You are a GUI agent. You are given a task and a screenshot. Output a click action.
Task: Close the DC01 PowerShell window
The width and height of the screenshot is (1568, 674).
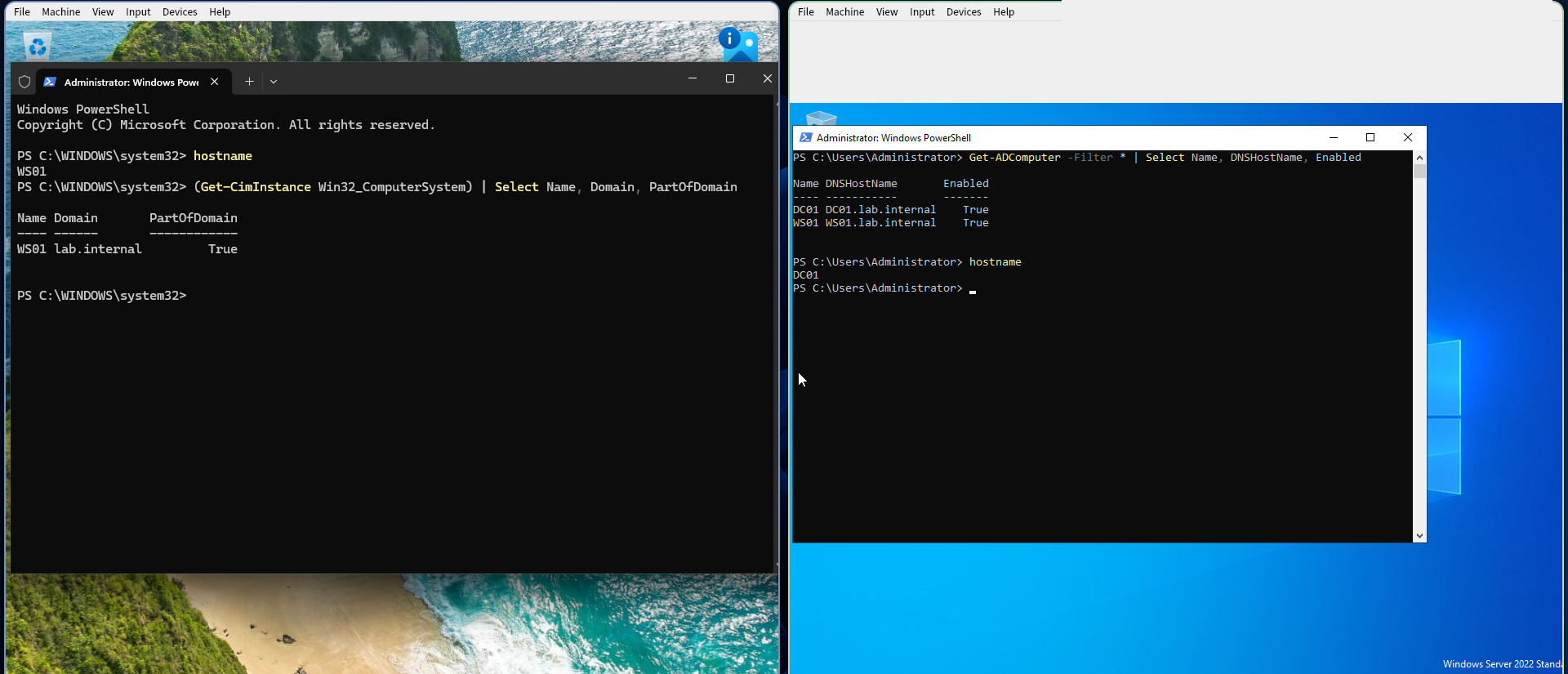click(1408, 137)
